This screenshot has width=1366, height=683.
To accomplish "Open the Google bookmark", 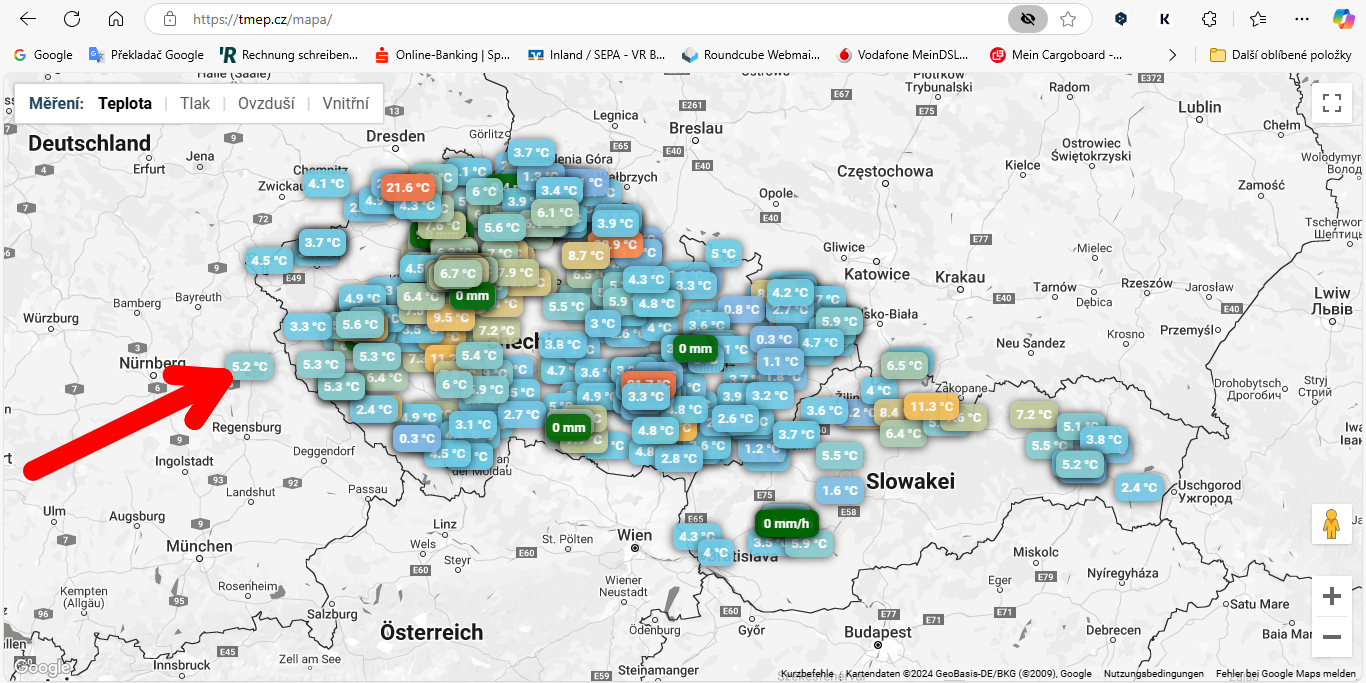I will [x=43, y=55].
